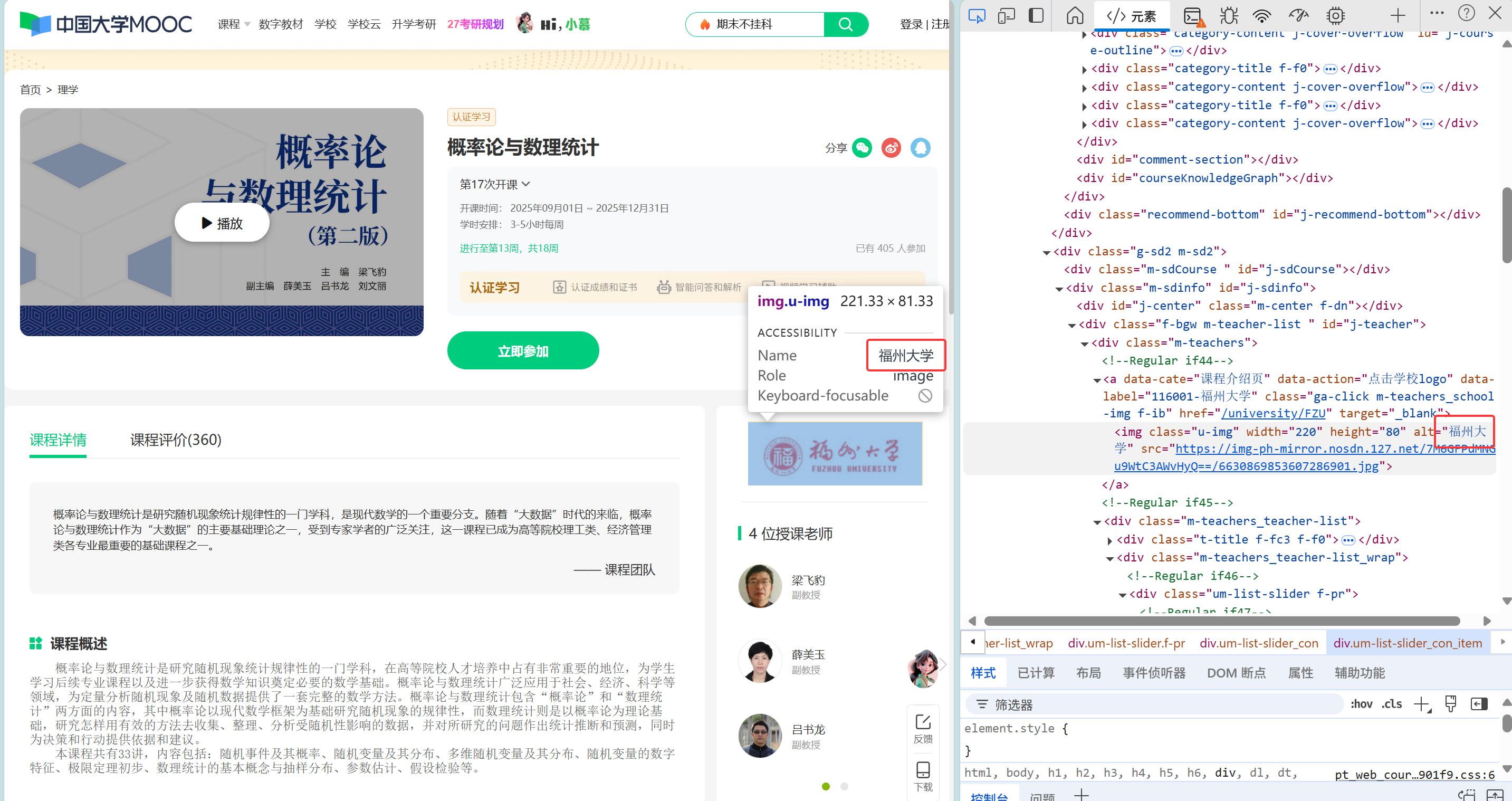Collapse the m-teachers div node
The height and width of the screenshot is (801, 1512).
click(x=1084, y=344)
